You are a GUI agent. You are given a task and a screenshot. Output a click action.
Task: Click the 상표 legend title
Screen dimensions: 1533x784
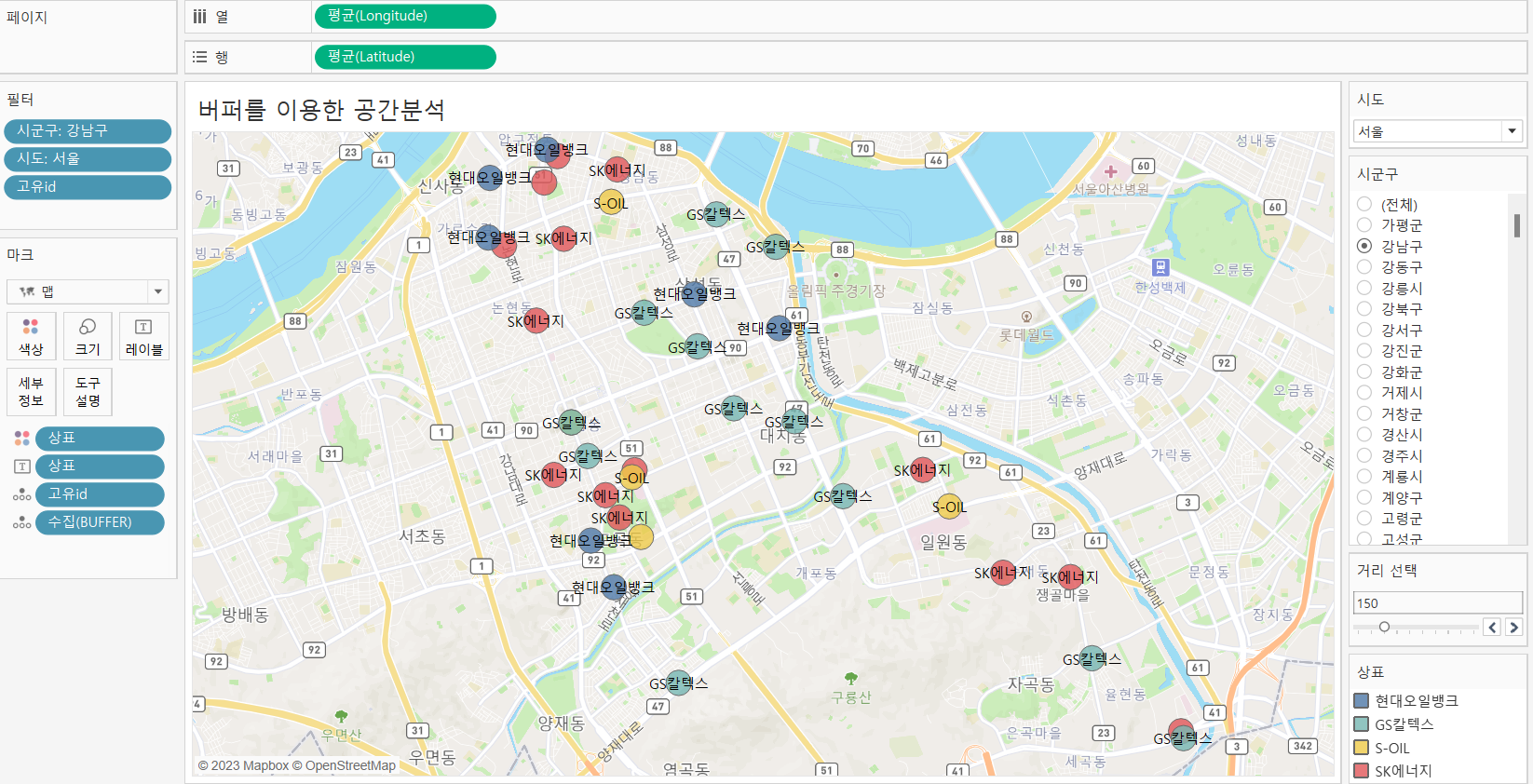click(x=1370, y=672)
